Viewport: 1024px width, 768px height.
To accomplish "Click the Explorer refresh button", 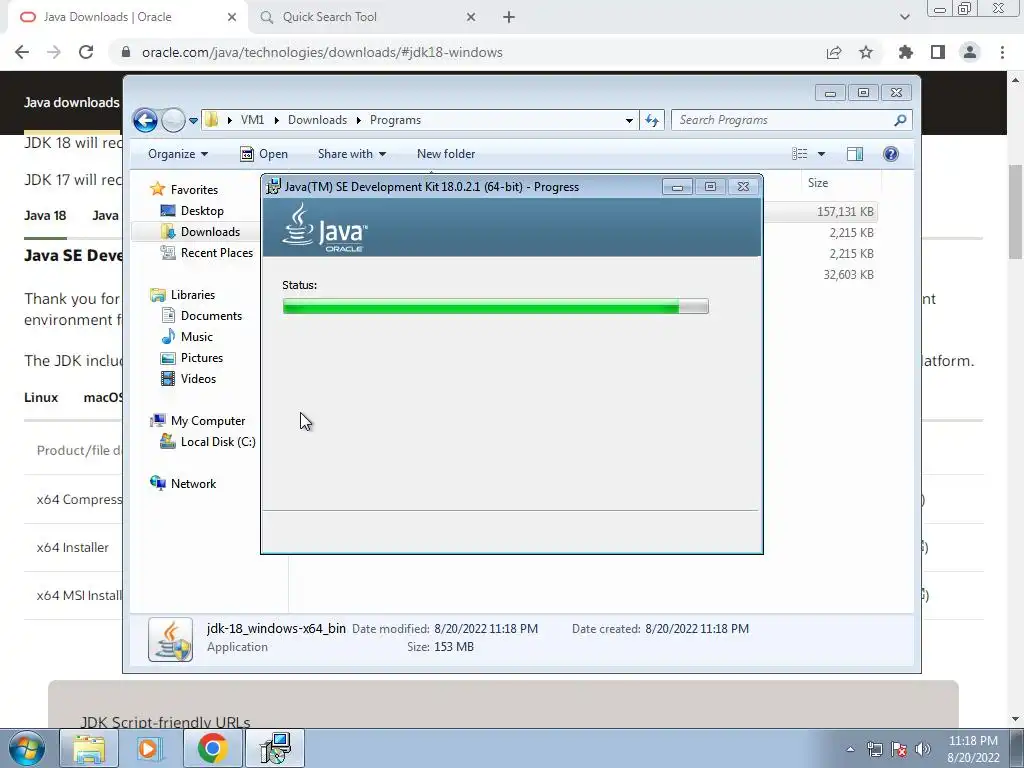I will (652, 120).
